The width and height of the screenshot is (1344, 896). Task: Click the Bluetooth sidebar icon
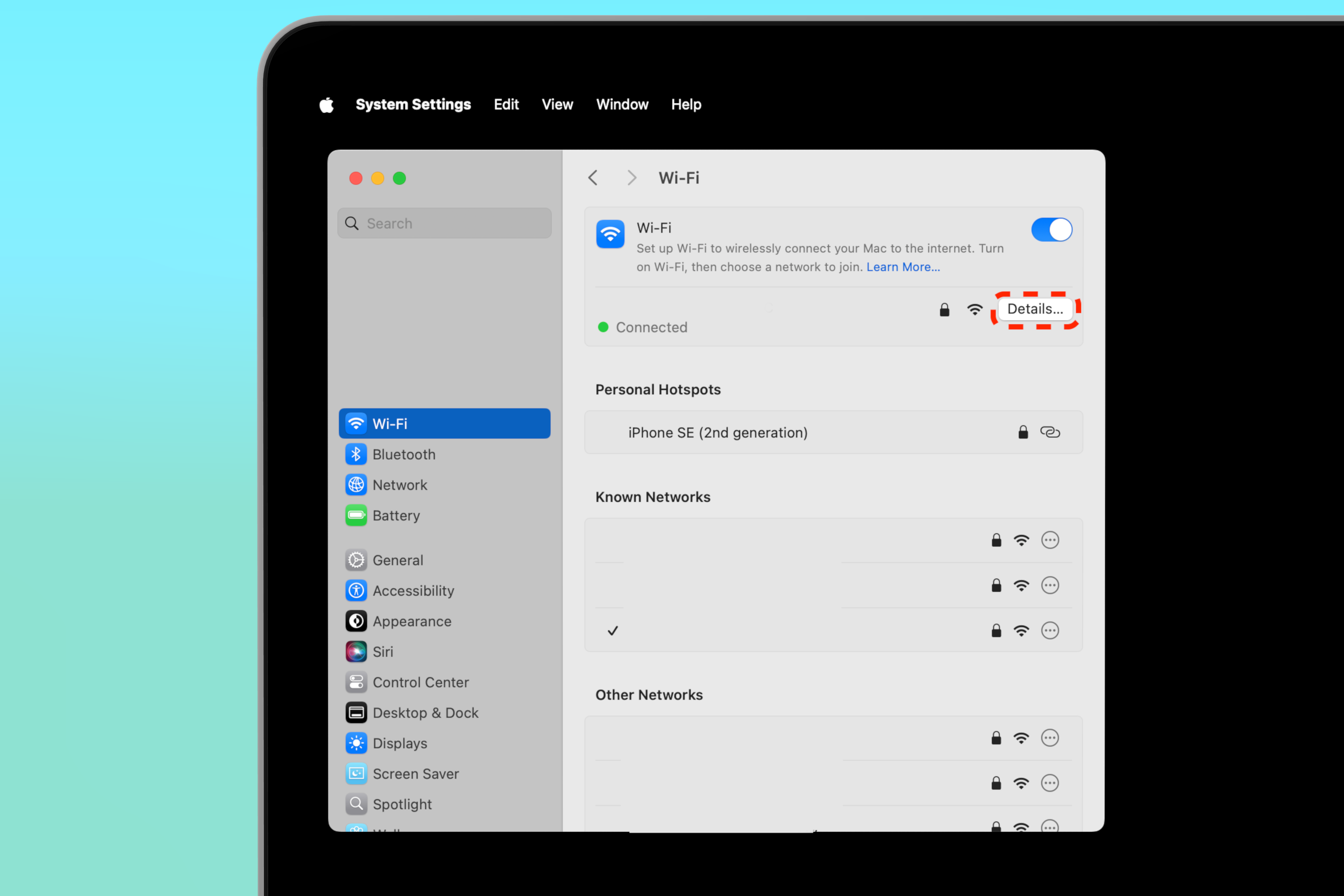(x=356, y=454)
